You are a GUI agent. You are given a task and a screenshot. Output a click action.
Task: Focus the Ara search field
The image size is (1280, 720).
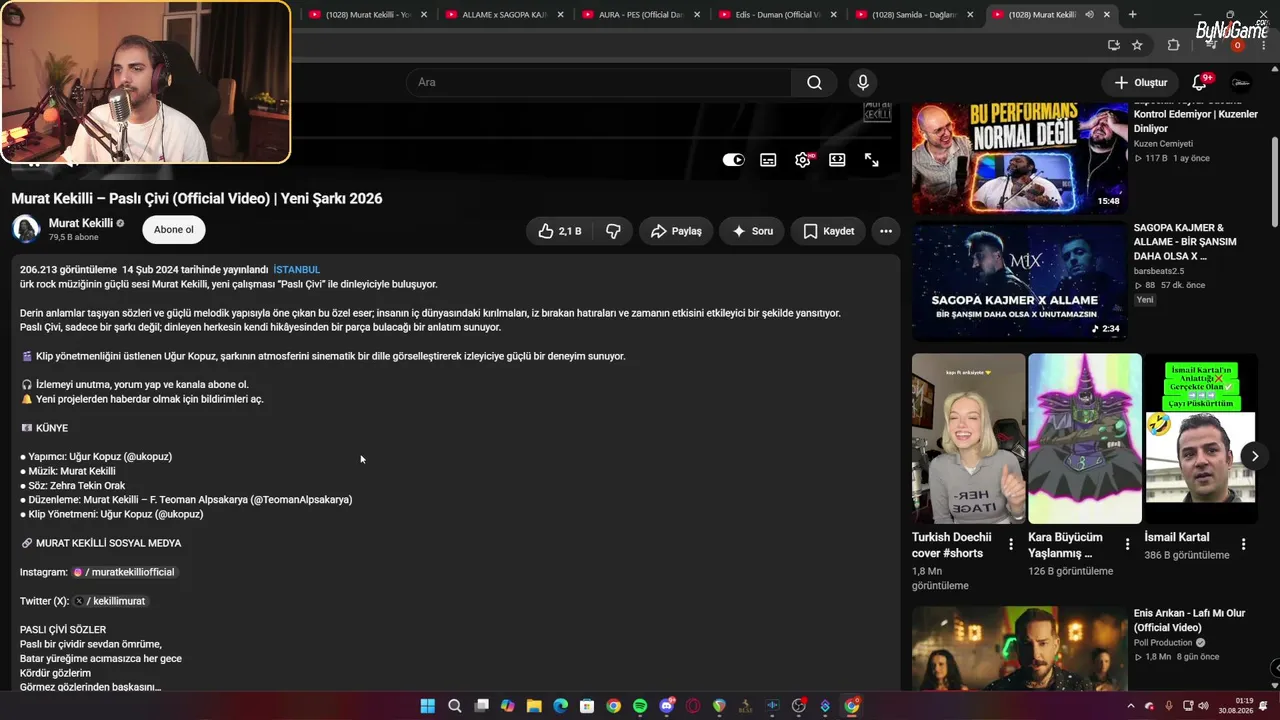598,83
